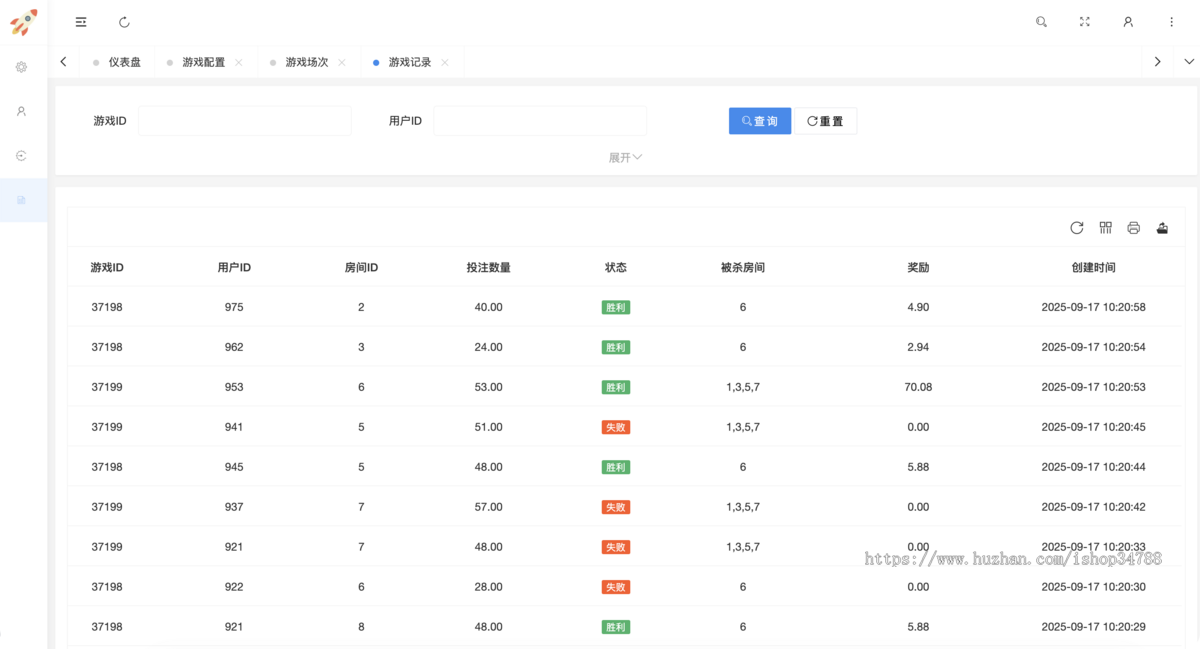Click the 奖励 column header
This screenshot has width=1200, height=649.
coord(918,268)
